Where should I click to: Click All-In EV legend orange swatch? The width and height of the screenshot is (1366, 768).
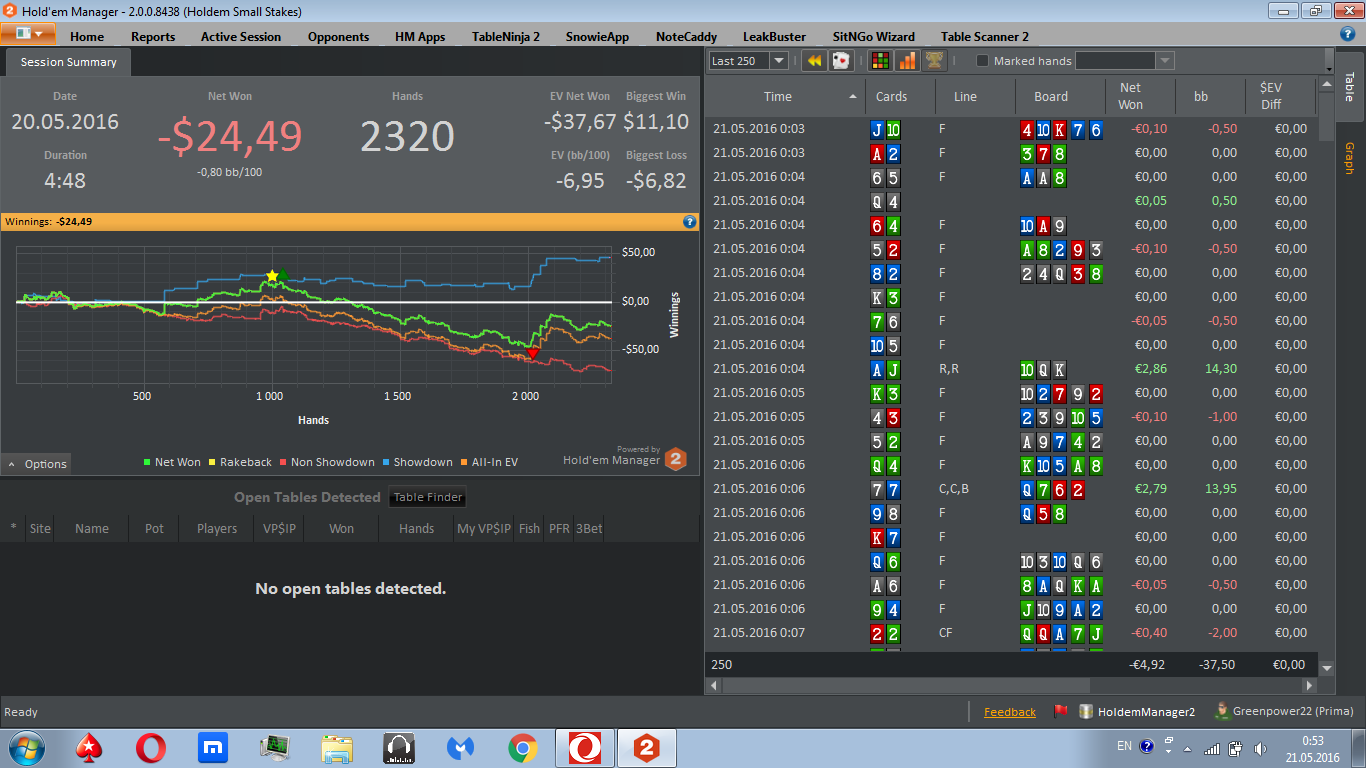464,462
